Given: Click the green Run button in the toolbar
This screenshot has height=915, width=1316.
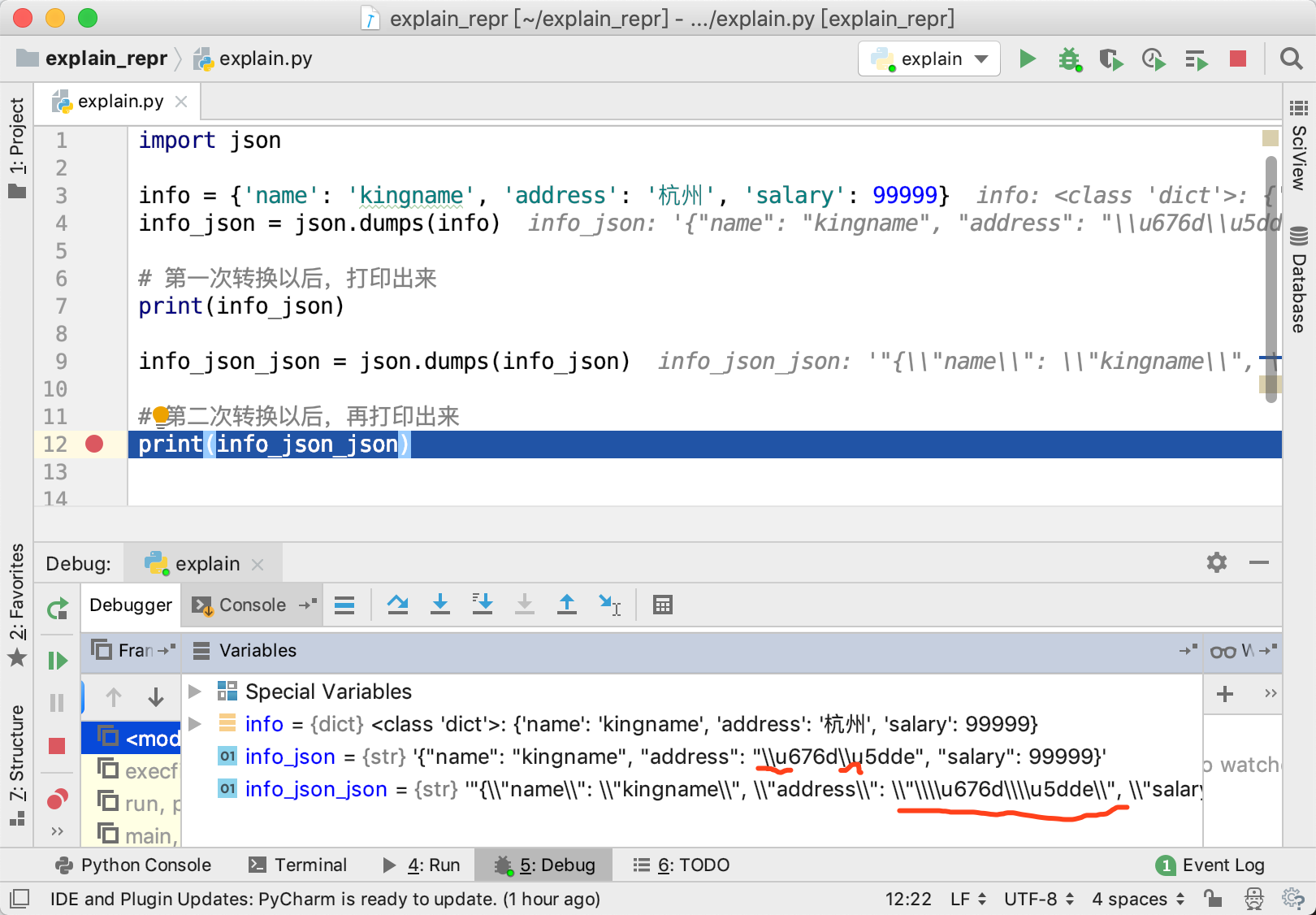Looking at the screenshot, I should [1027, 59].
